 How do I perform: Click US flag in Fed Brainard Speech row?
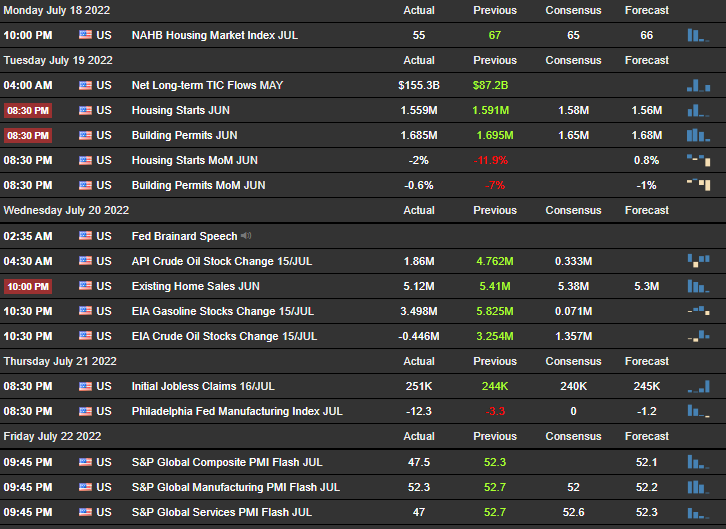pos(85,236)
